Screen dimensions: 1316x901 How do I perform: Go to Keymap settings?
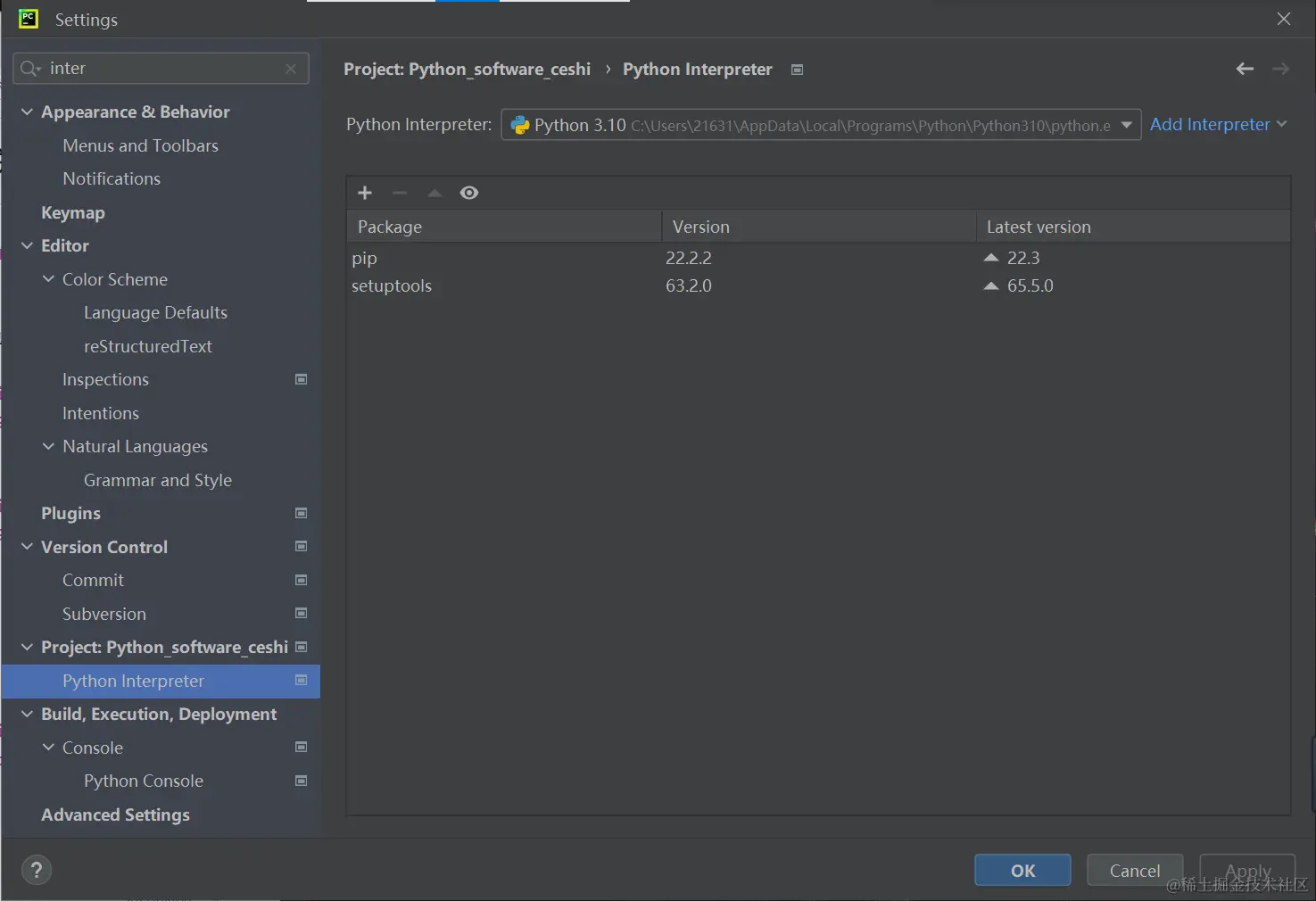(x=73, y=212)
